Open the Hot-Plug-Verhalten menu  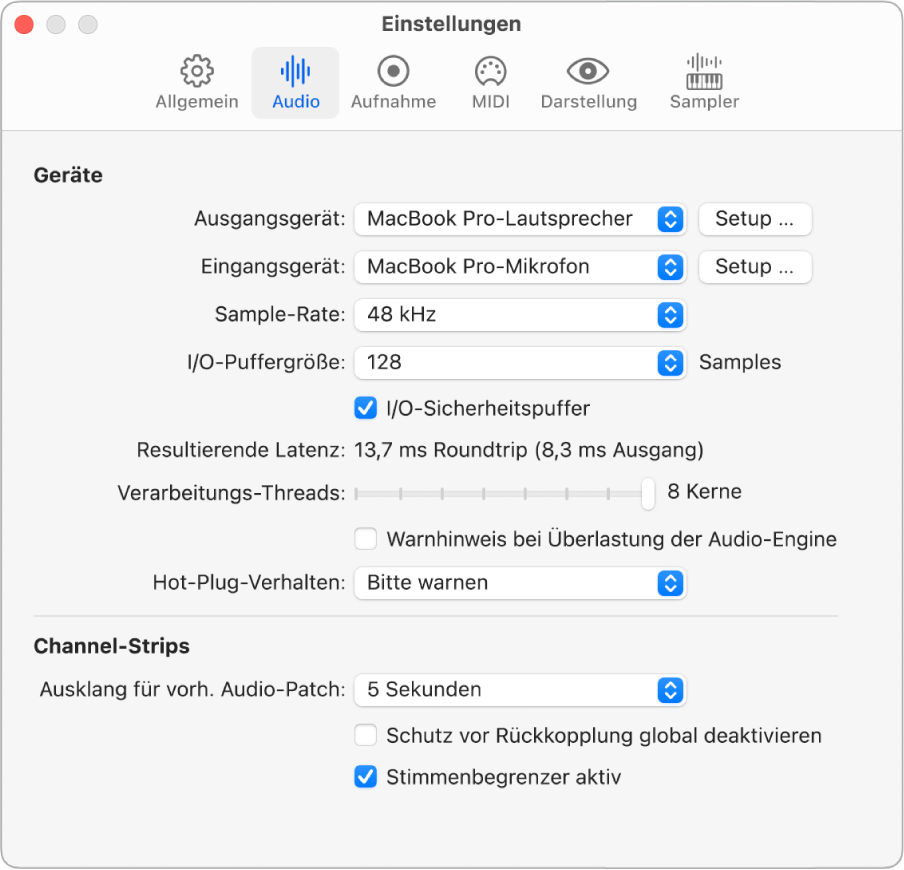519,582
